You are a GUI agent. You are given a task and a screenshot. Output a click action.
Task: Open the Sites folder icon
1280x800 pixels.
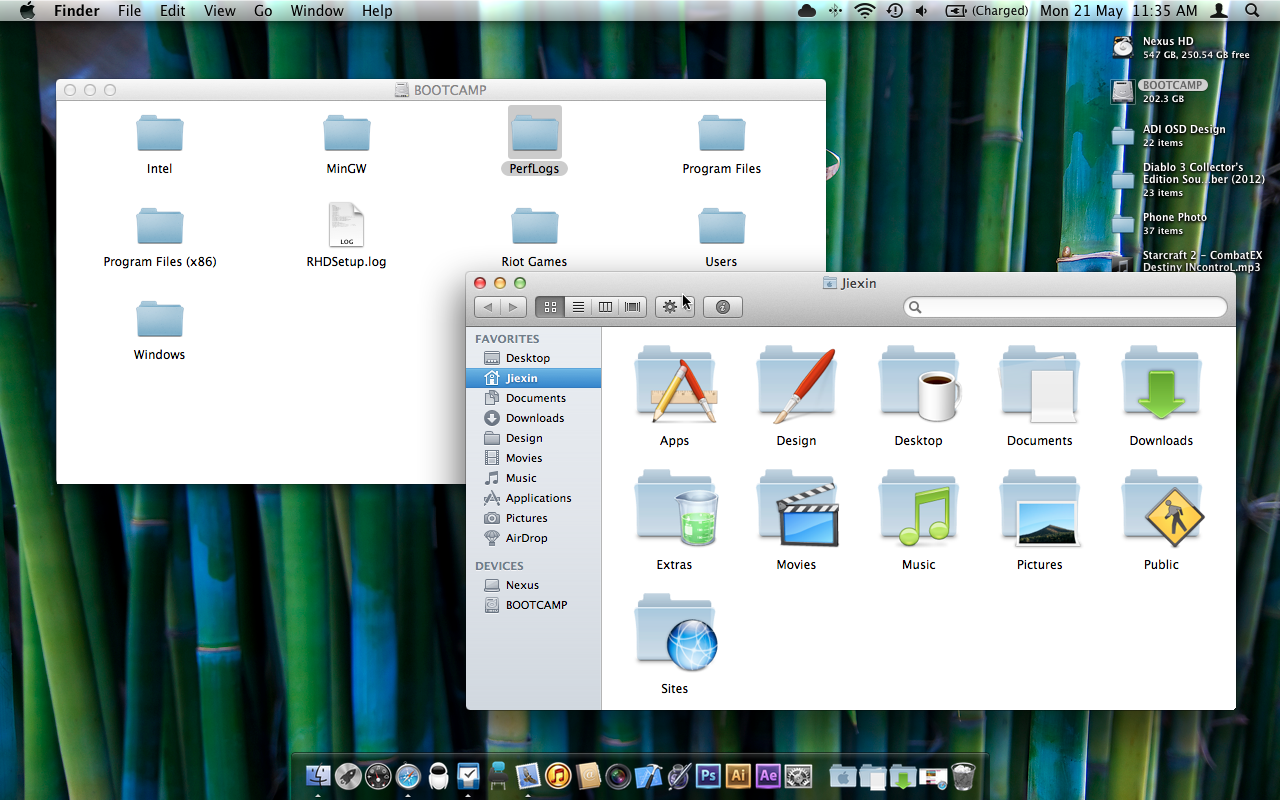[675, 635]
